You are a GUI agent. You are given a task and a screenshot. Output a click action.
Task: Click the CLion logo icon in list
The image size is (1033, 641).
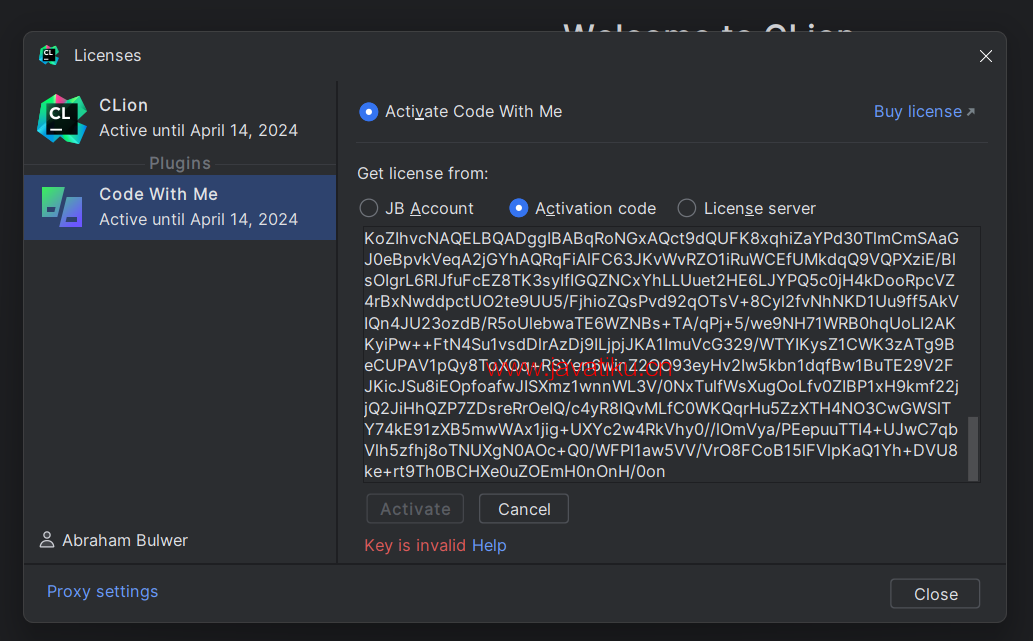coord(62,119)
